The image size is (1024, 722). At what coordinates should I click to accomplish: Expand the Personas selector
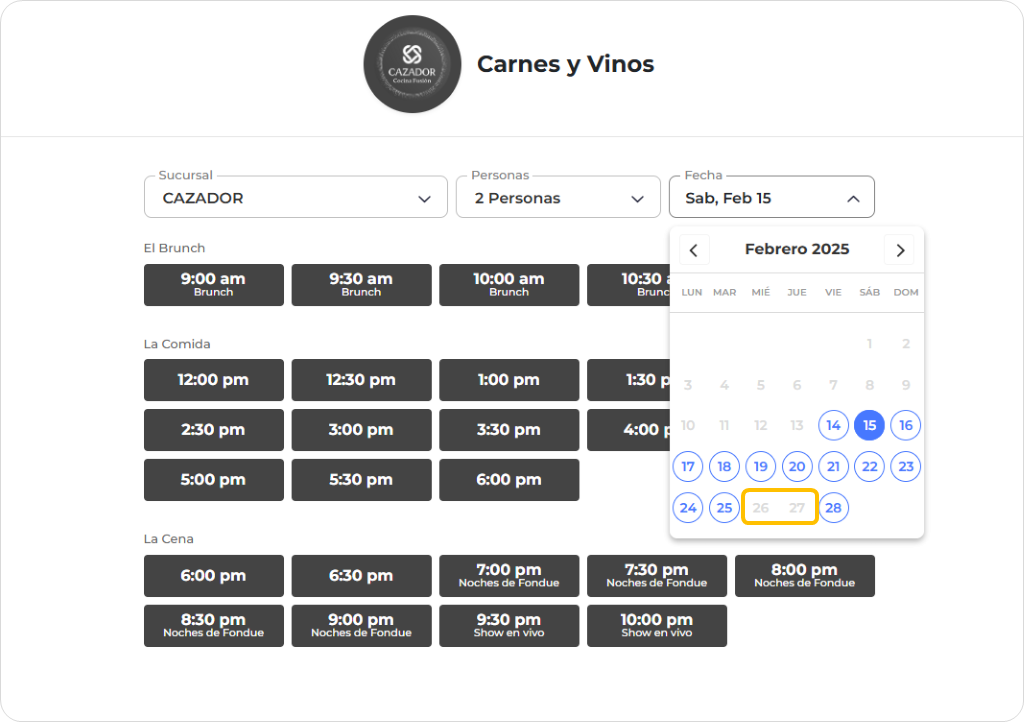coord(557,198)
